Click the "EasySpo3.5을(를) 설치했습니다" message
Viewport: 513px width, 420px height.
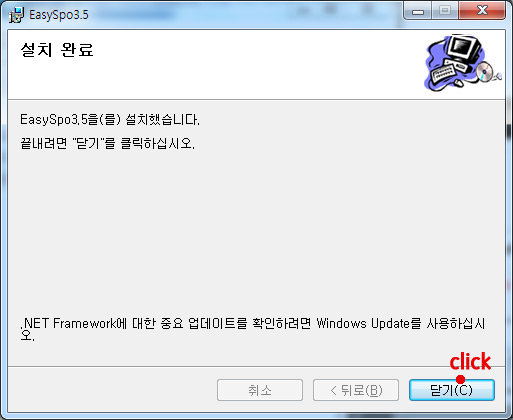(x=110, y=119)
